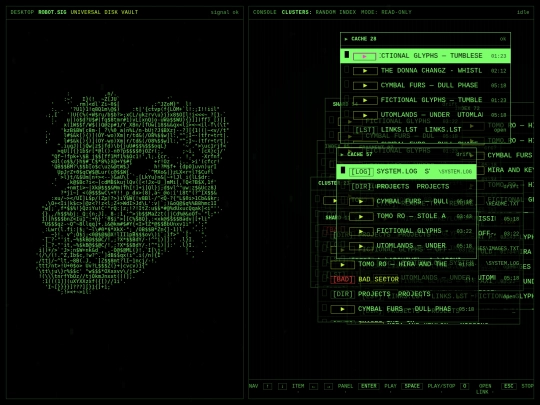Select the Console header item
The height and width of the screenshot is (405, 540).
[264, 12]
